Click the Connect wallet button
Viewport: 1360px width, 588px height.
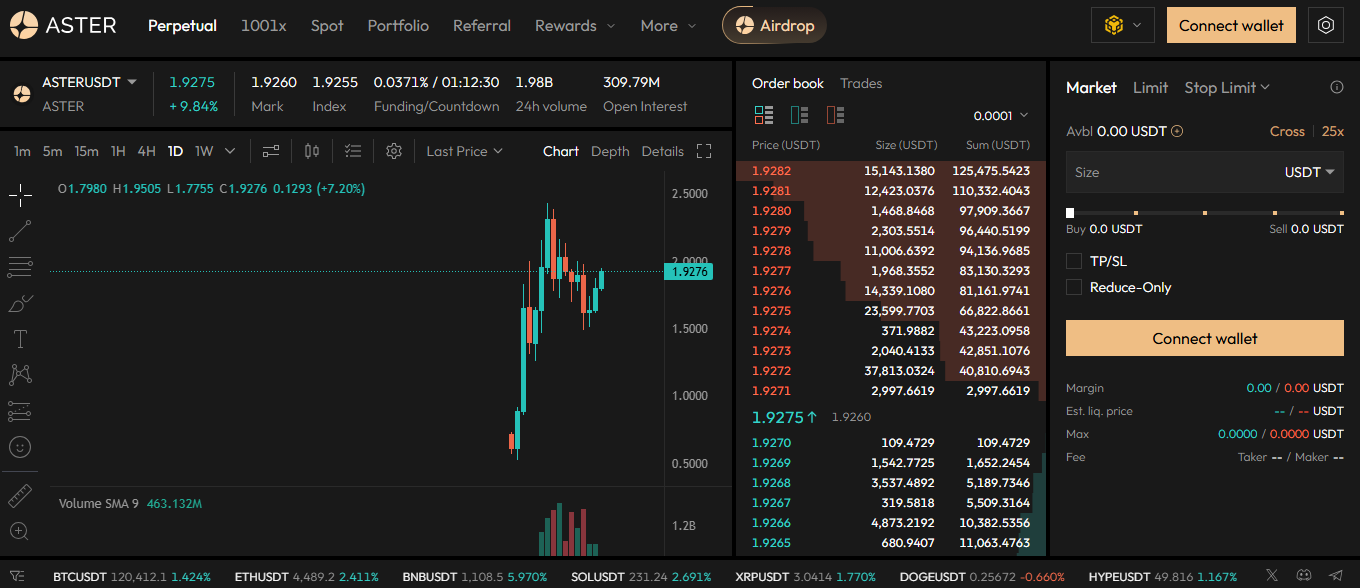point(1231,25)
